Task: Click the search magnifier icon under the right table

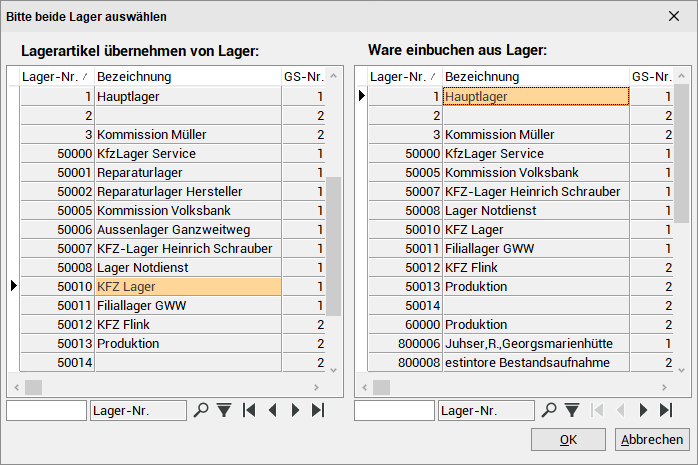Action: pos(549,410)
